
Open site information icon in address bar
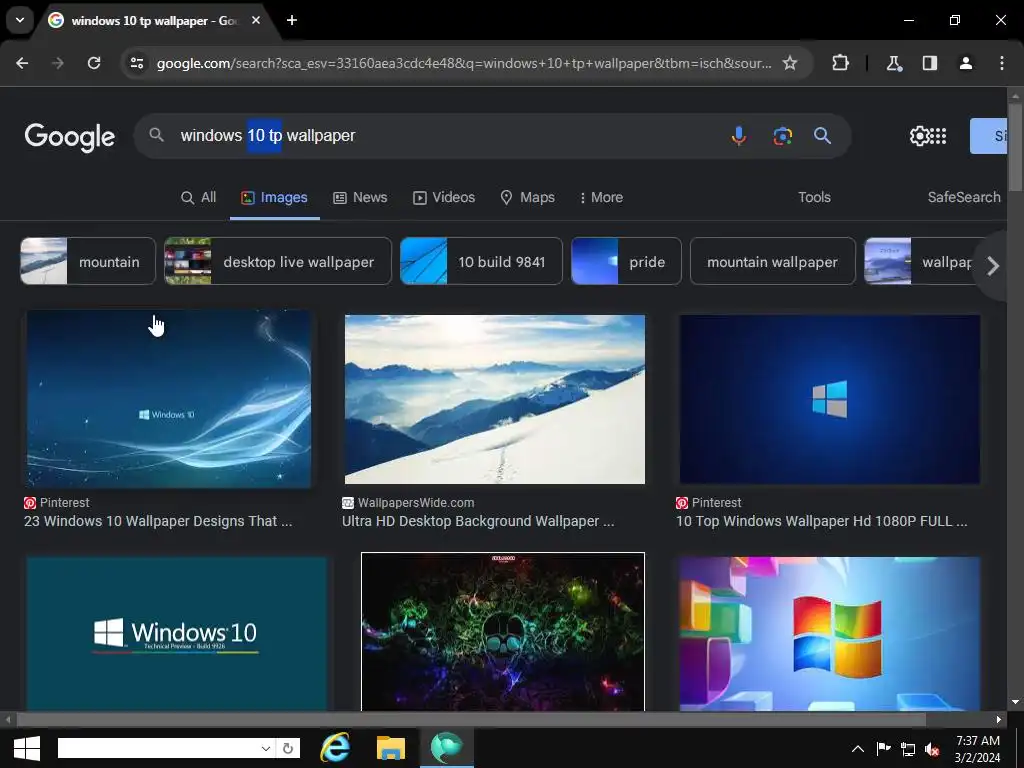[x=137, y=63]
